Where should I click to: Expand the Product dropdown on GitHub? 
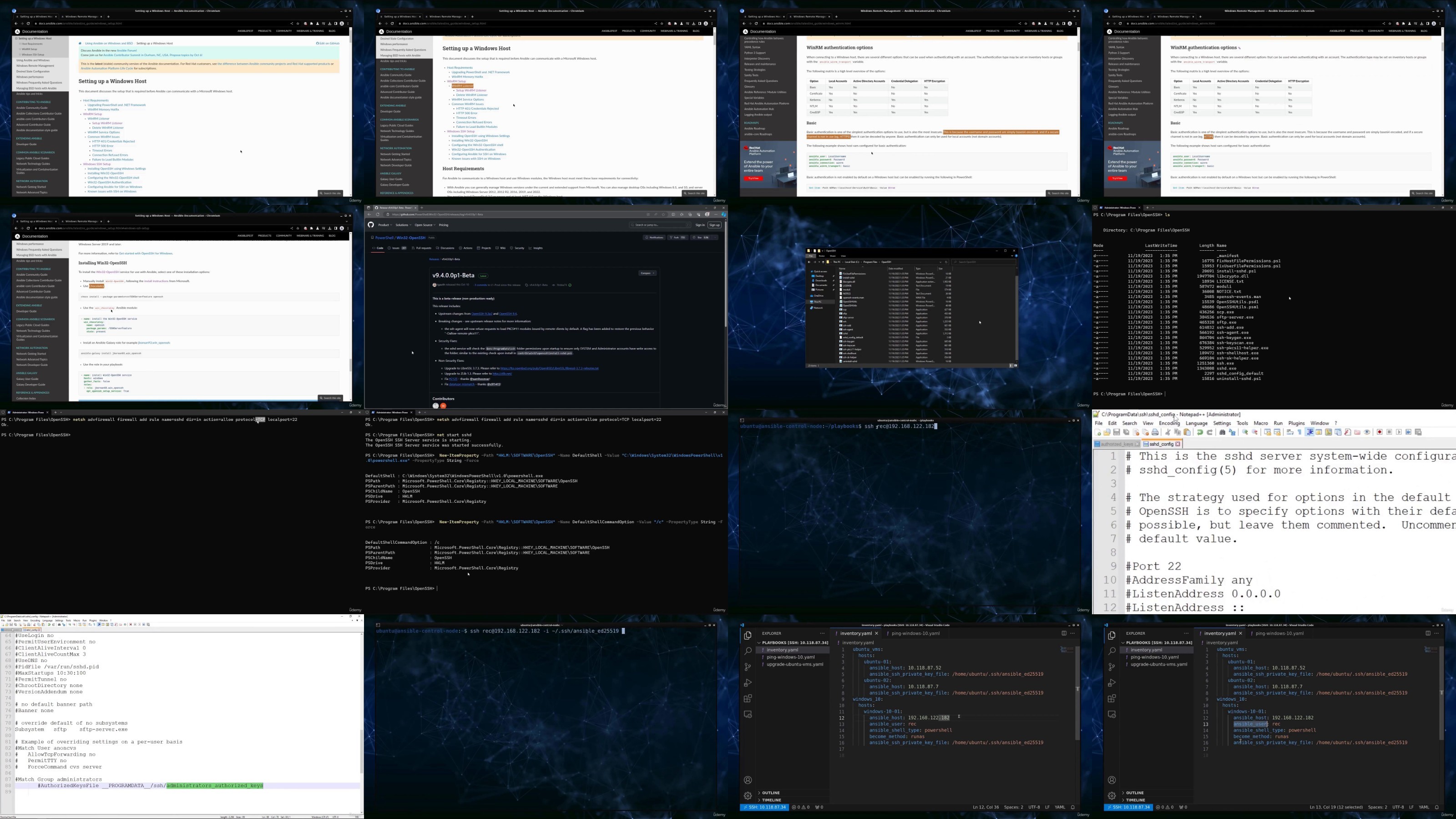click(x=385, y=225)
